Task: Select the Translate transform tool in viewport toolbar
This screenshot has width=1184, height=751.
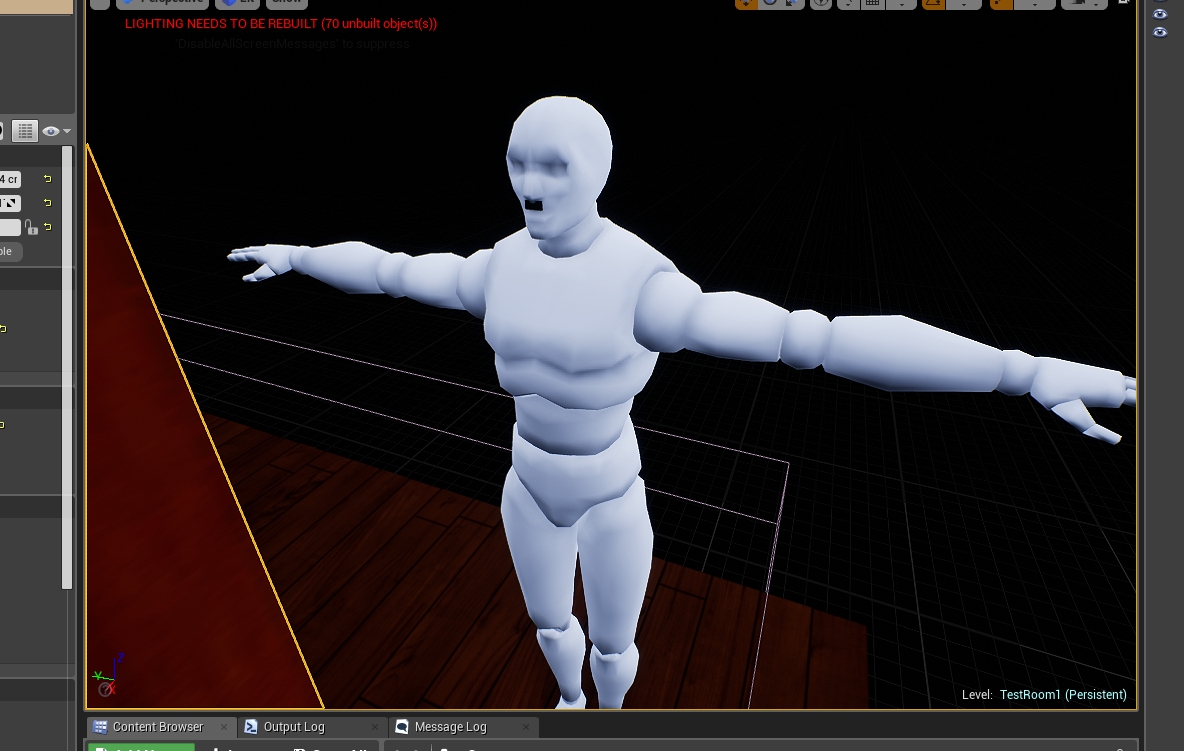Action: coord(746,3)
